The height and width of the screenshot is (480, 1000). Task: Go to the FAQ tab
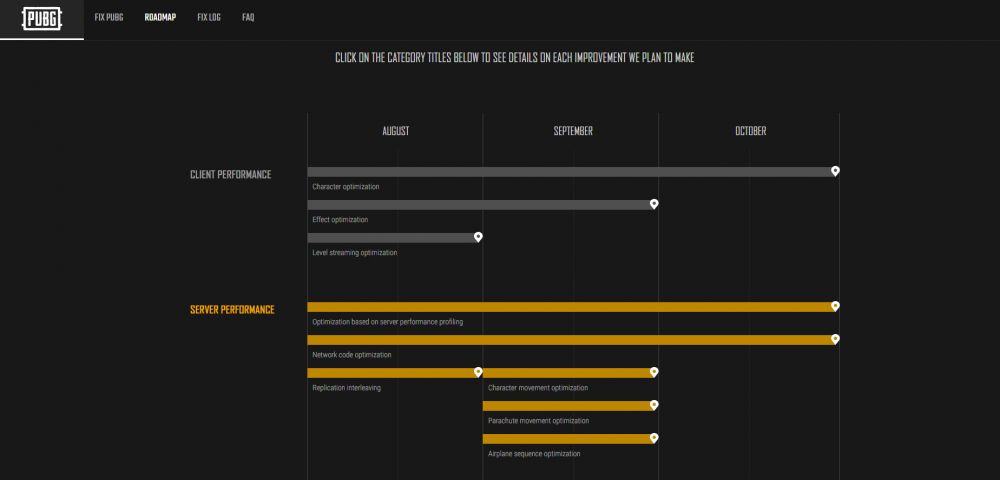pyautogui.click(x=248, y=18)
